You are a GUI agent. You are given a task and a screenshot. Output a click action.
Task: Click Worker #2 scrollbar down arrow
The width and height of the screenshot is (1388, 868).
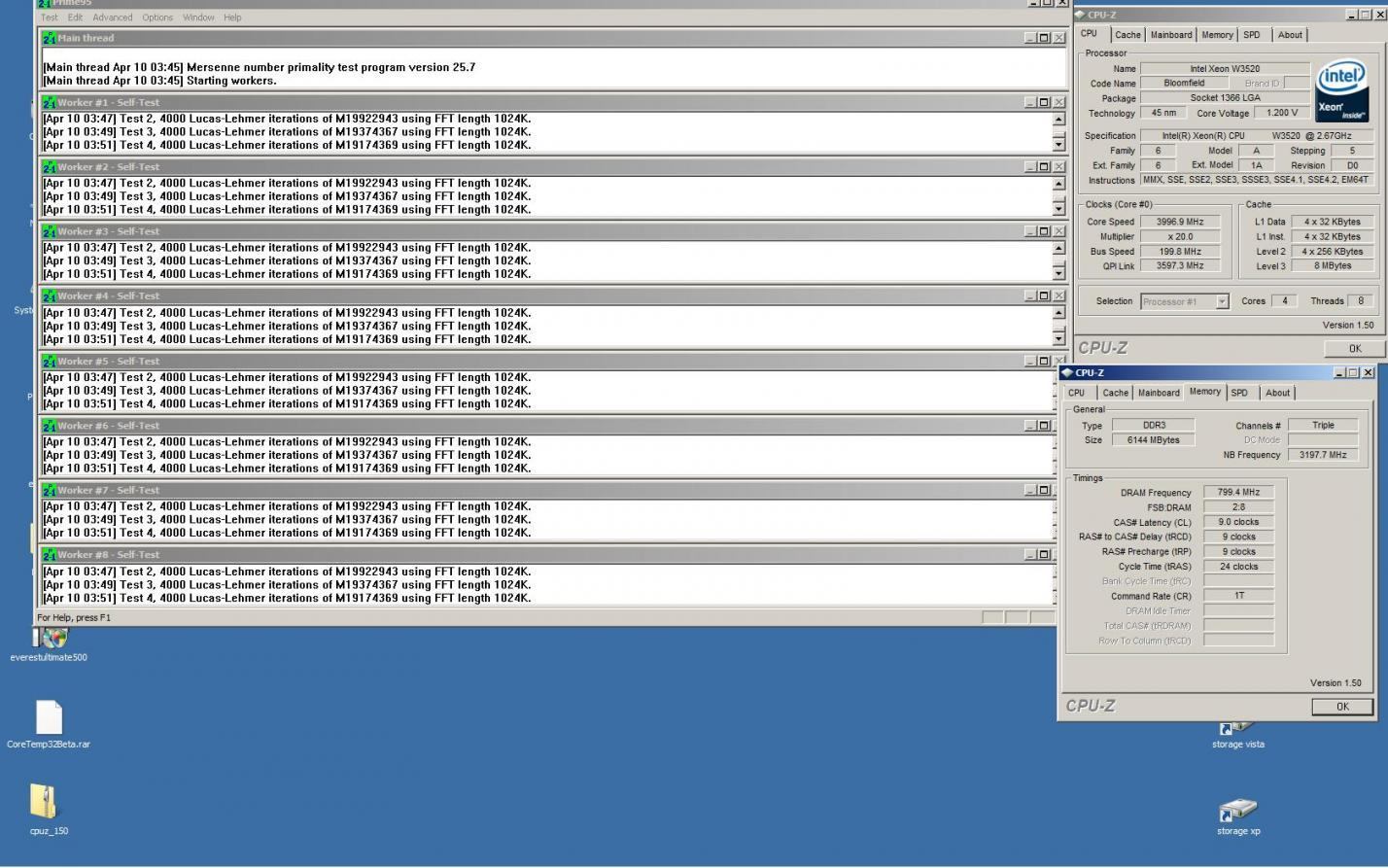(1058, 209)
